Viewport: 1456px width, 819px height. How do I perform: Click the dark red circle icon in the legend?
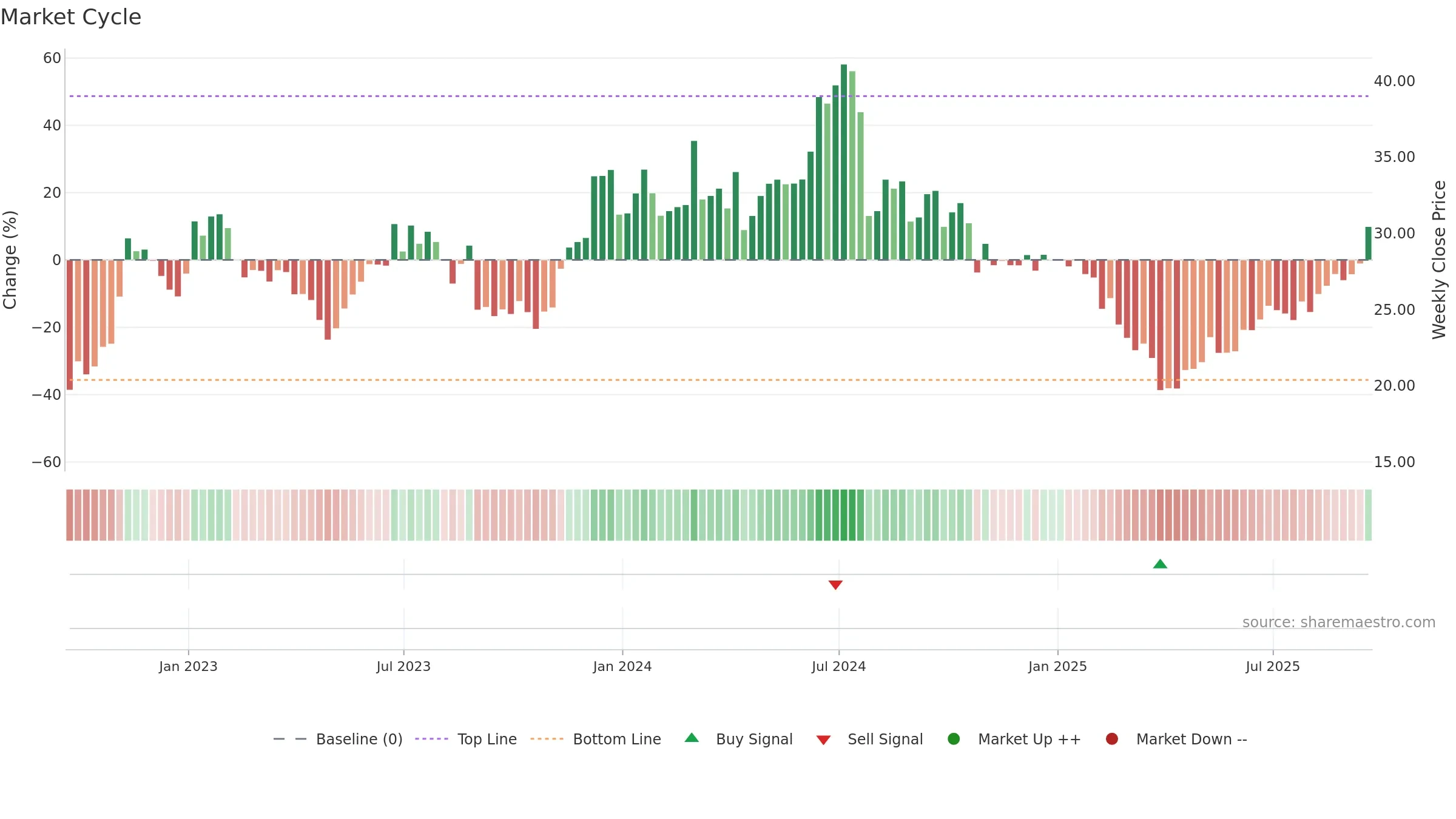pos(1112,739)
